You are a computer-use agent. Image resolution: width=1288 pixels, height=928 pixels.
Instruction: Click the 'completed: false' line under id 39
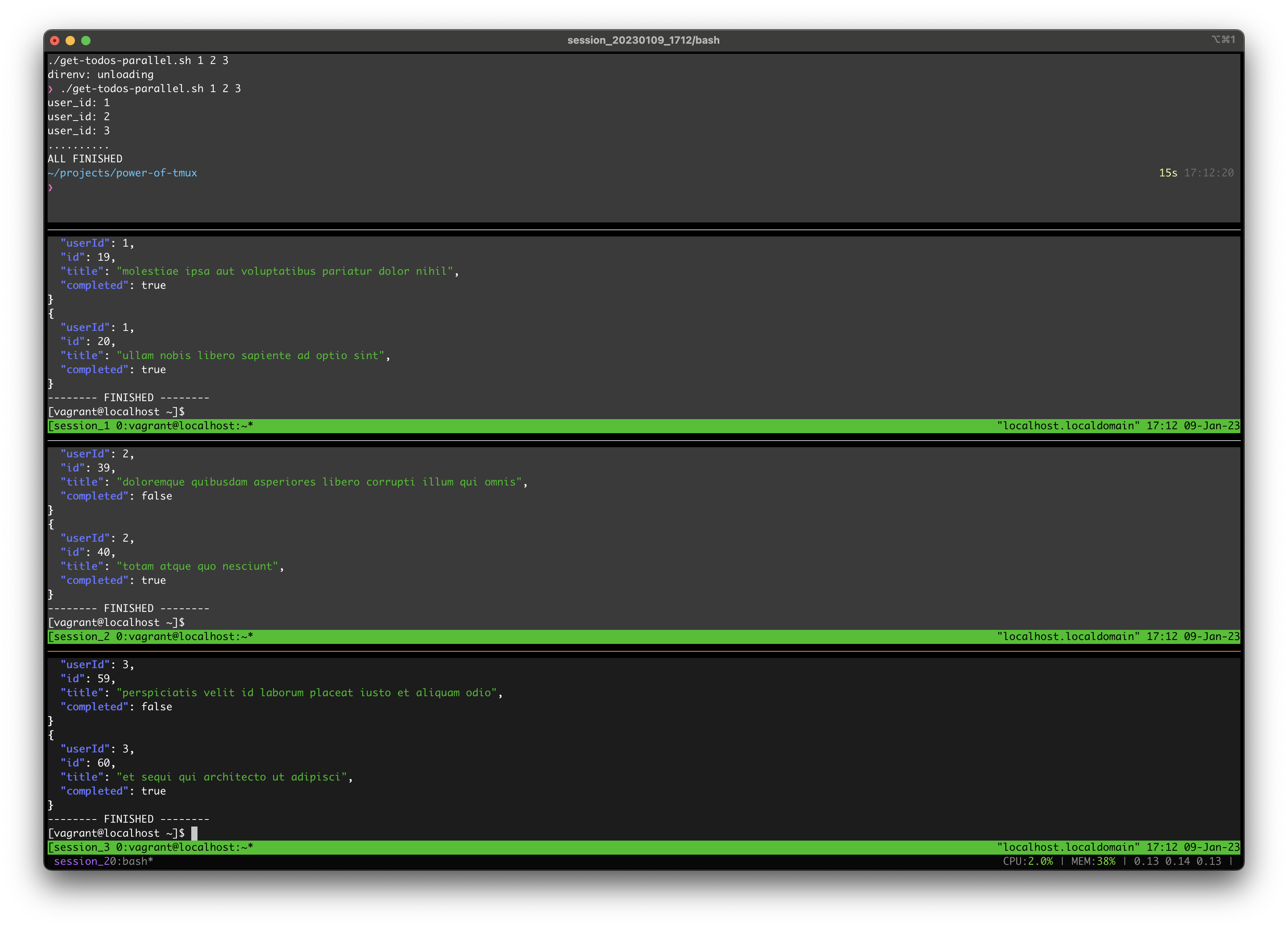pos(116,496)
